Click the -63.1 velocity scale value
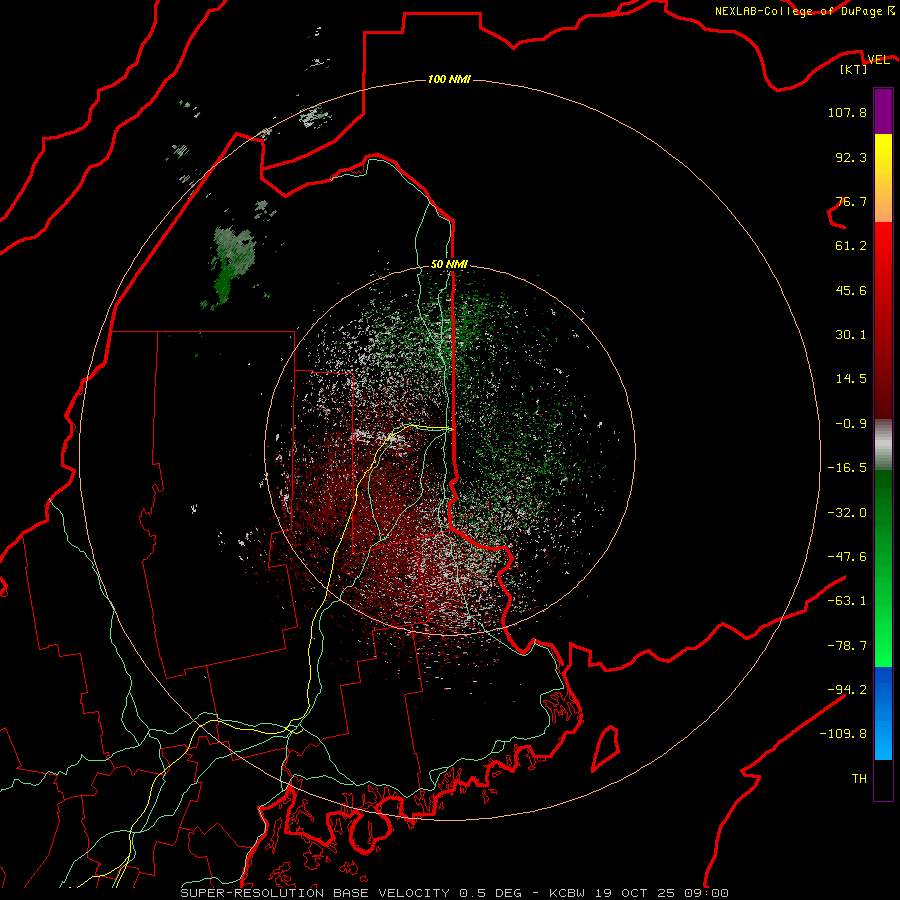Viewport: 900px width, 900px height. (x=847, y=601)
